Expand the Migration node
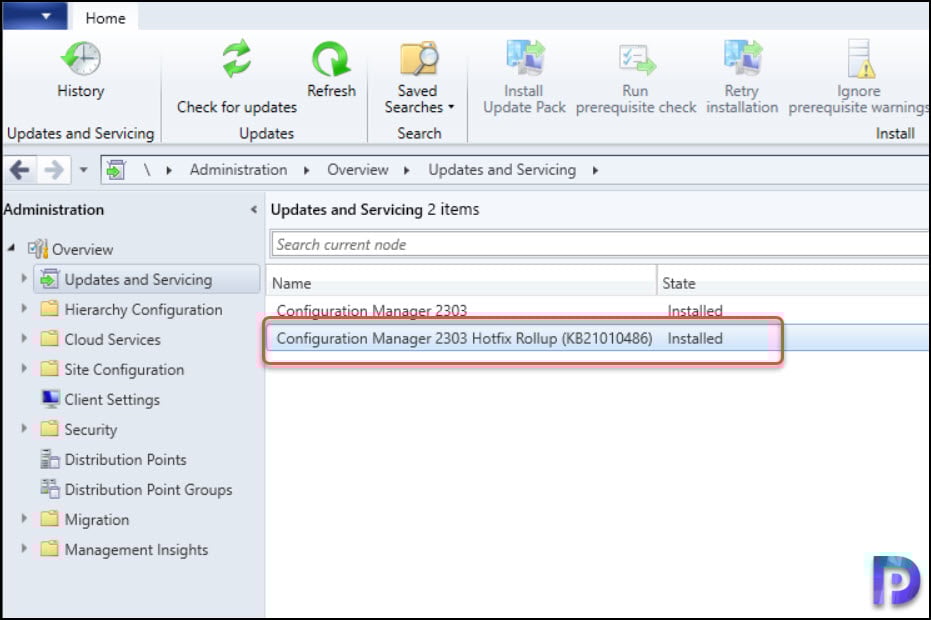The image size is (931, 620). pyautogui.click(x=24, y=518)
